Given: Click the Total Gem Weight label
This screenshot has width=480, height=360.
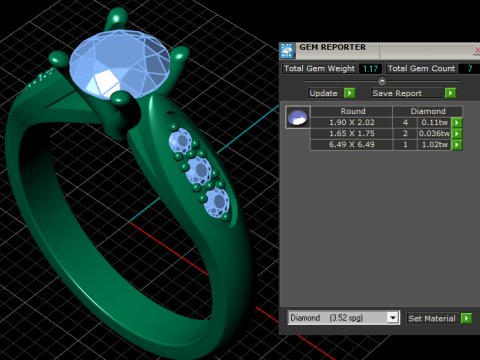Looking at the screenshot, I should point(319,69).
